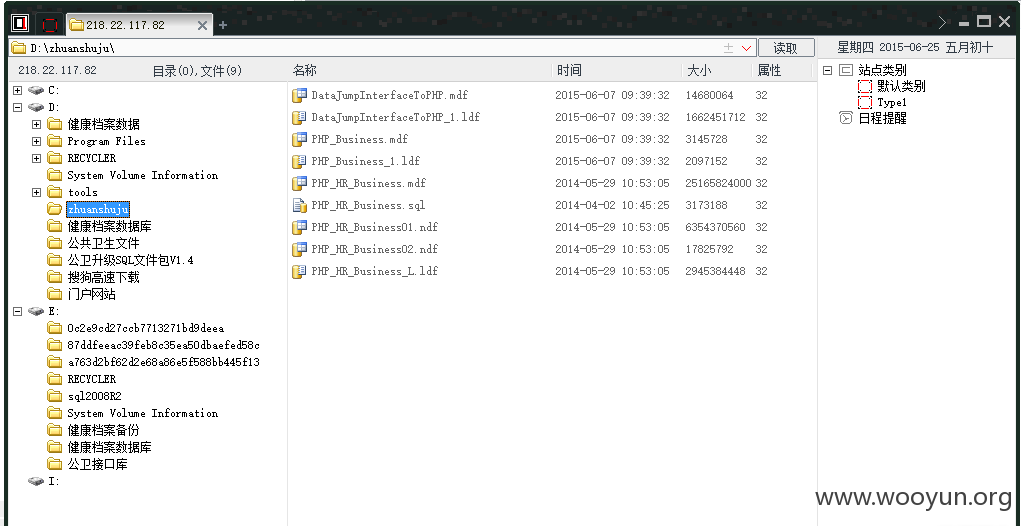This screenshot has height=526, width=1021.
Task: Expand the tools folder
Action: [x=36, y=192]
